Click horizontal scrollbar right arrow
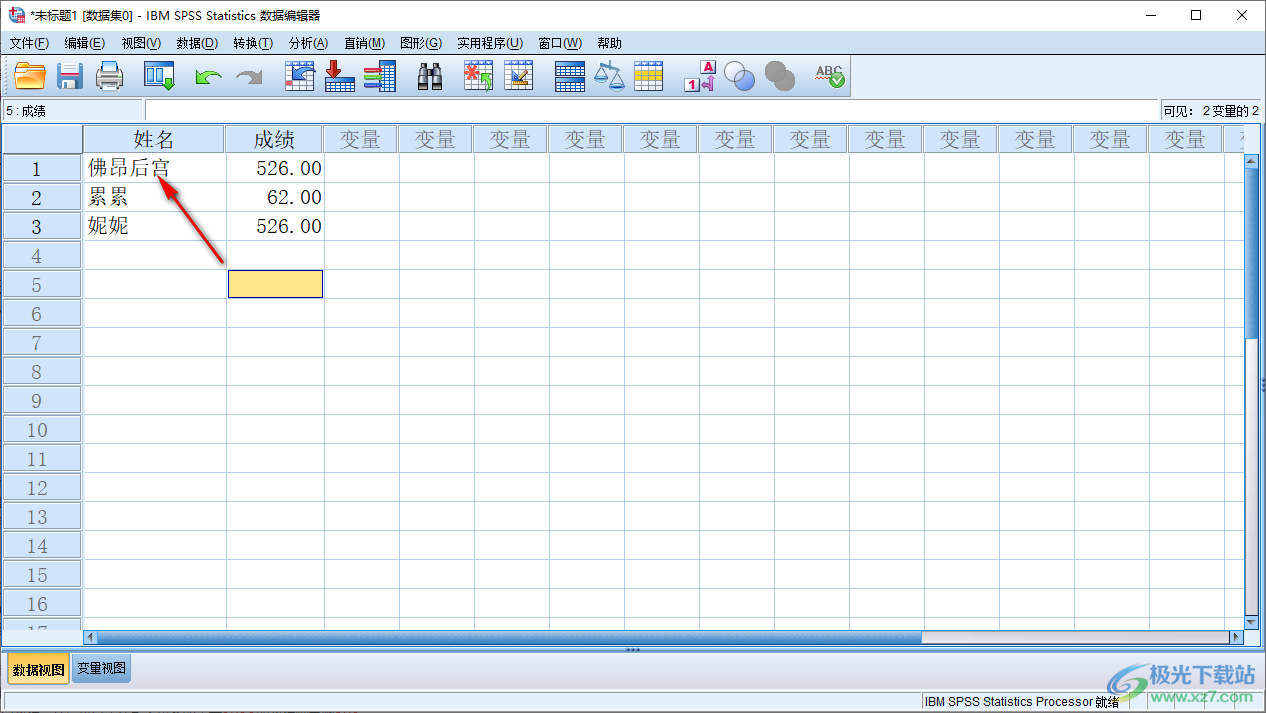The height and width of the screenshot is (713, 1266). (x=1236, y=637)
